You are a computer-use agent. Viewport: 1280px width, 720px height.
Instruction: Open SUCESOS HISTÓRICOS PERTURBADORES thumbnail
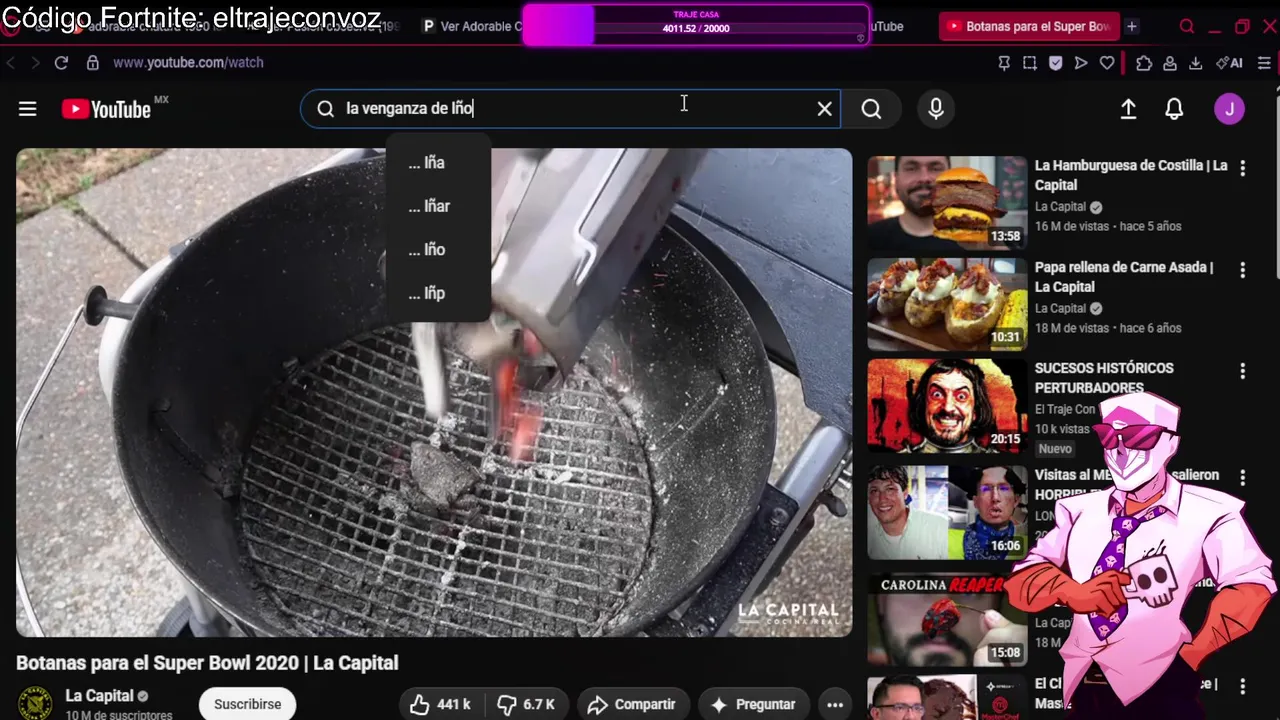[x=947, y=406]
